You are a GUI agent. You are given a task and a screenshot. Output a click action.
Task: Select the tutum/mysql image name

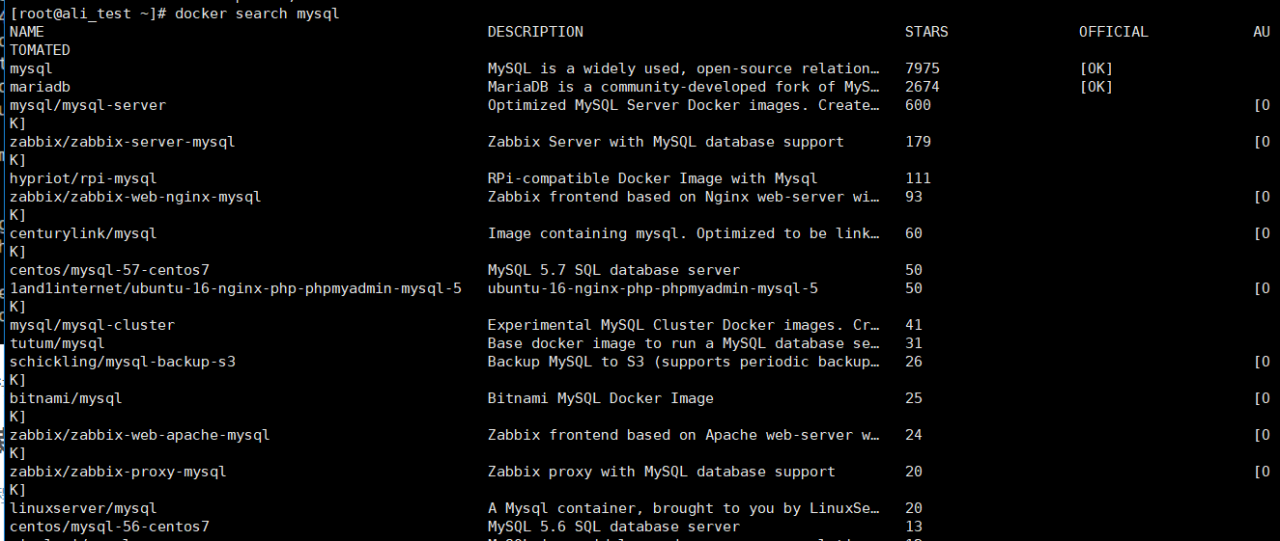coord(57,343)
